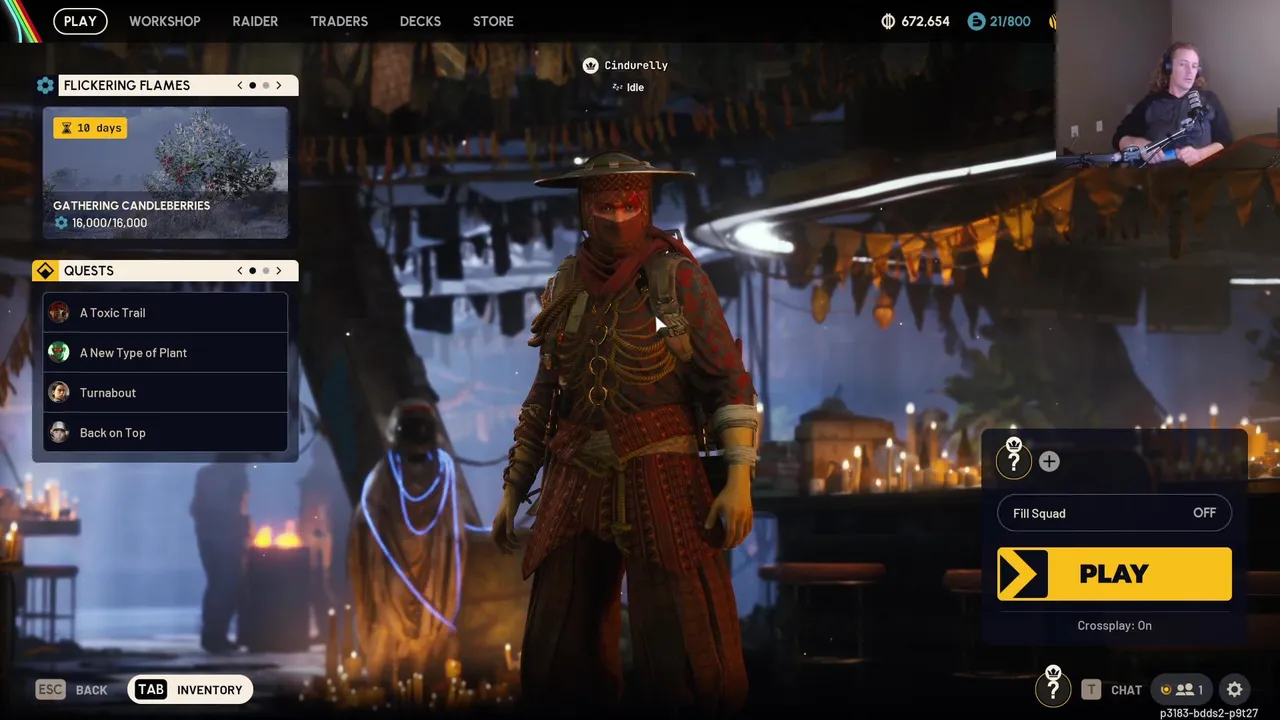Switch to the WORKSHOP tab

(x=165, y=21)
